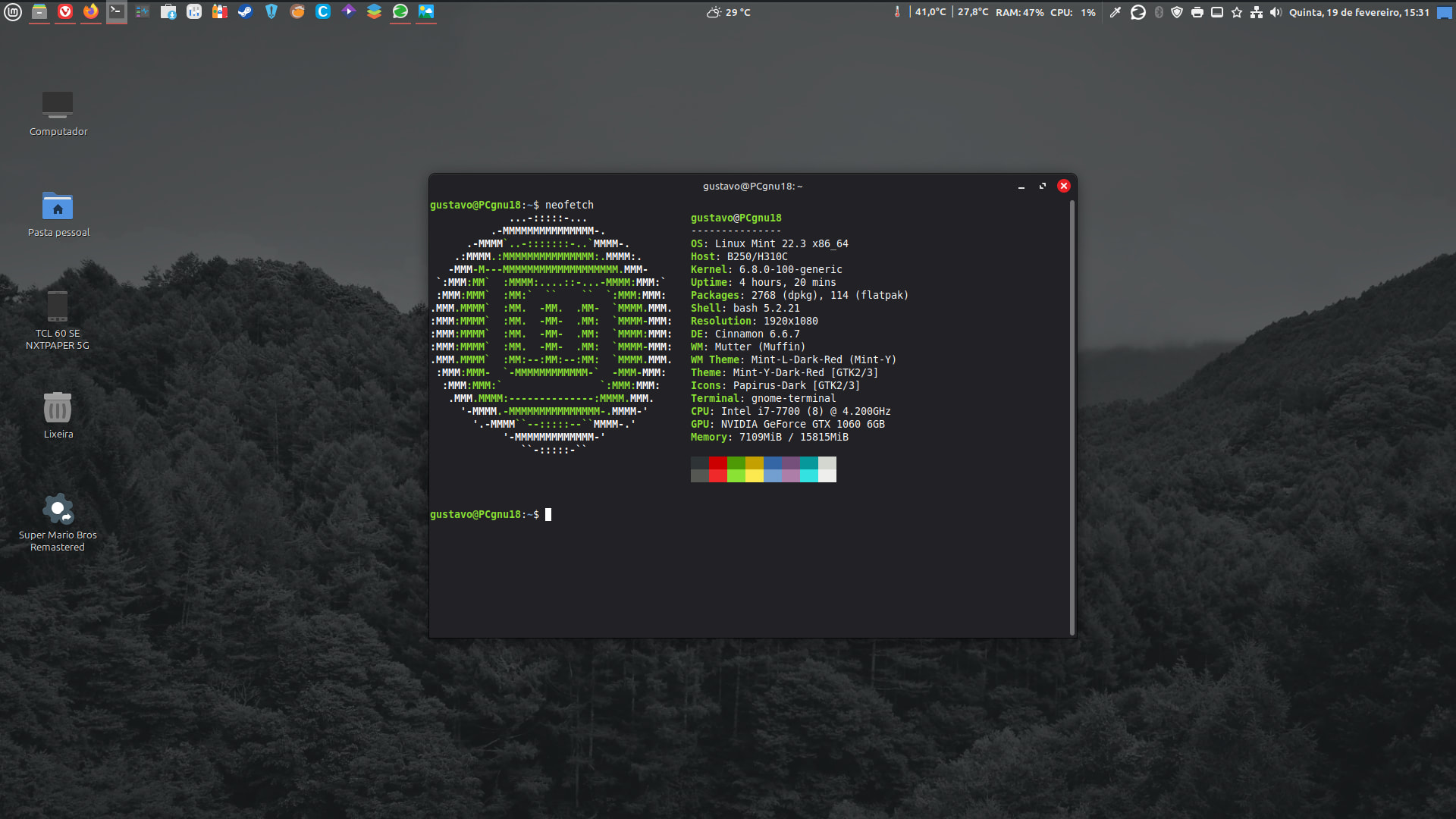Open the wired network connection applet
Screen dimensions: 1456x819
pos(1257,12)
